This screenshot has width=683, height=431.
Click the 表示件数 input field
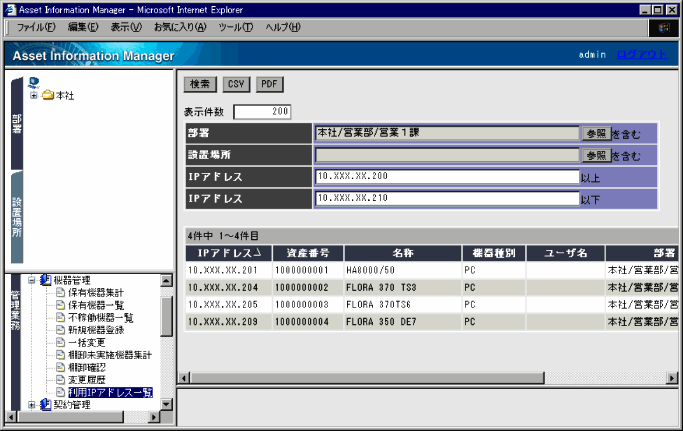point(262,112)
